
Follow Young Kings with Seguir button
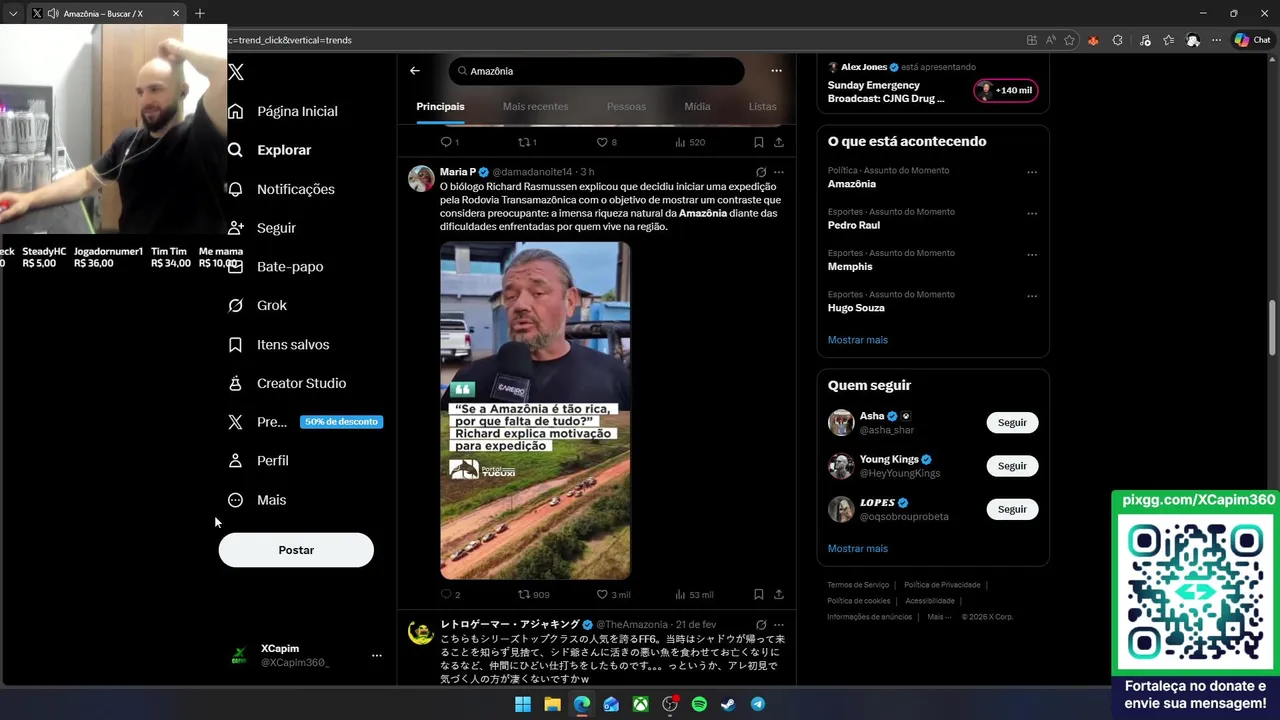coord(1012,466)
